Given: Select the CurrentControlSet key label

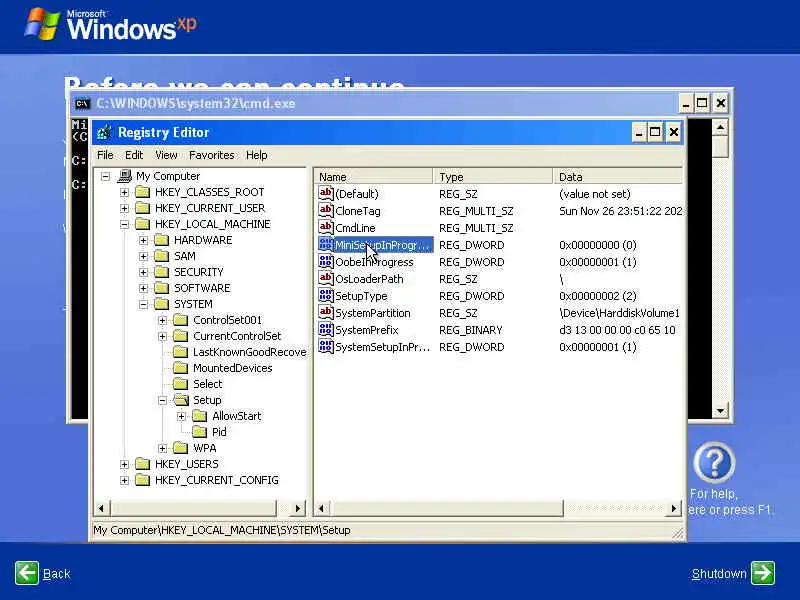Looking at the screenshot, I should 237,336.
